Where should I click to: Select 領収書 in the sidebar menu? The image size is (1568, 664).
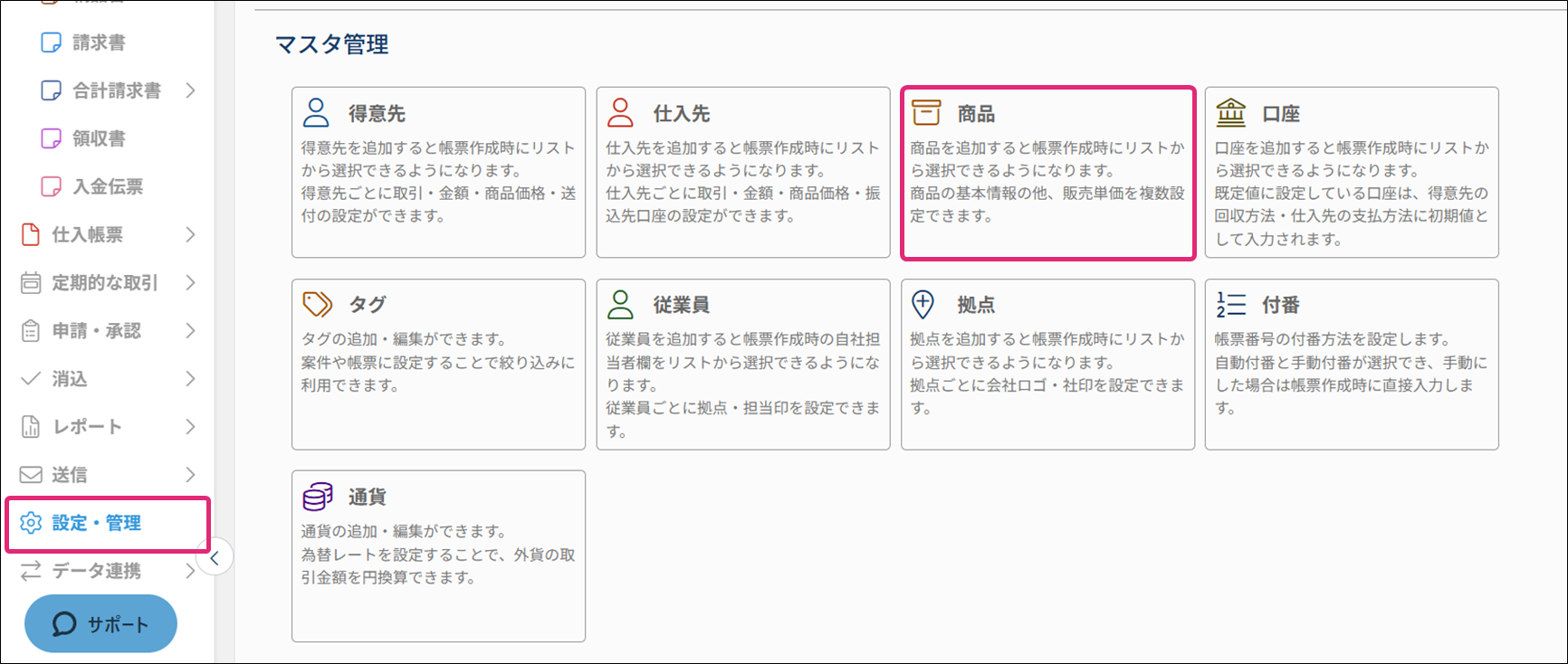pyautogui.click(x=99, y=138)
